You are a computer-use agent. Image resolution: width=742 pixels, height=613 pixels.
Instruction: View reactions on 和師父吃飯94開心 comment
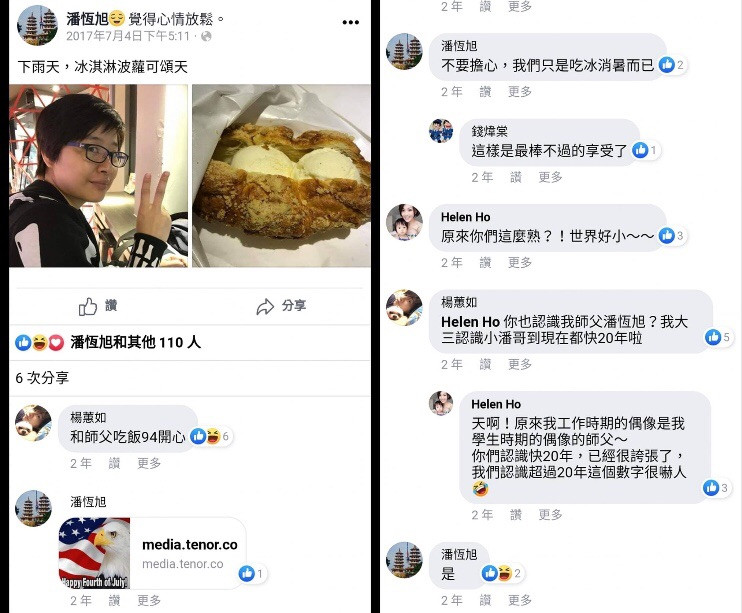[x=211, y=436]
